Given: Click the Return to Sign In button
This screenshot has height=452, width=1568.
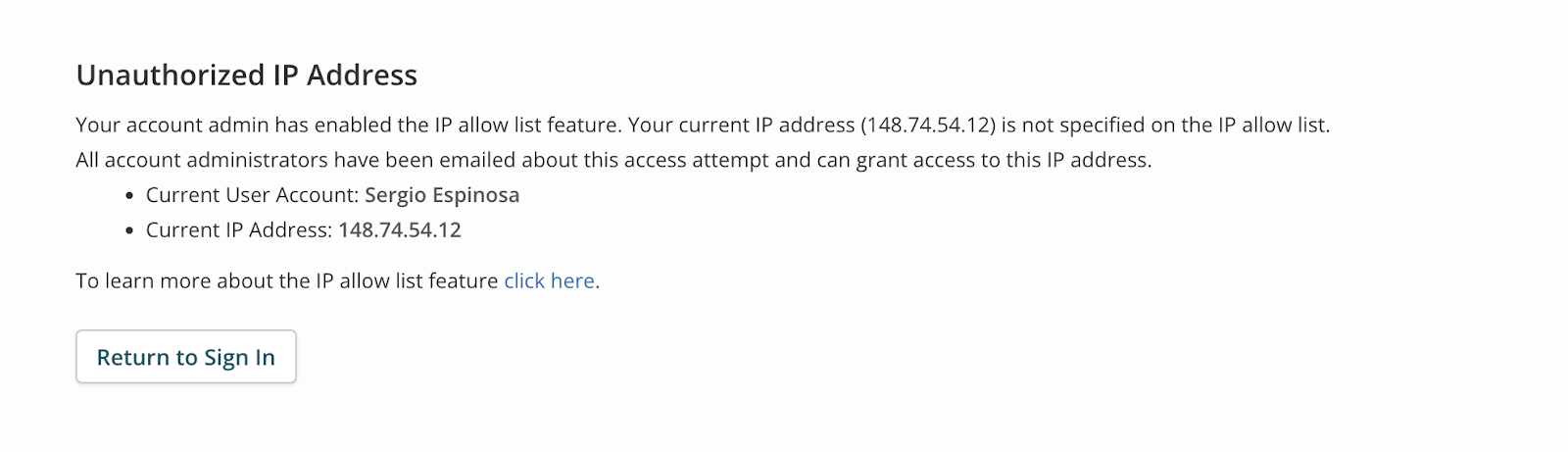Looking at the screenshot, I should [186, 357].
